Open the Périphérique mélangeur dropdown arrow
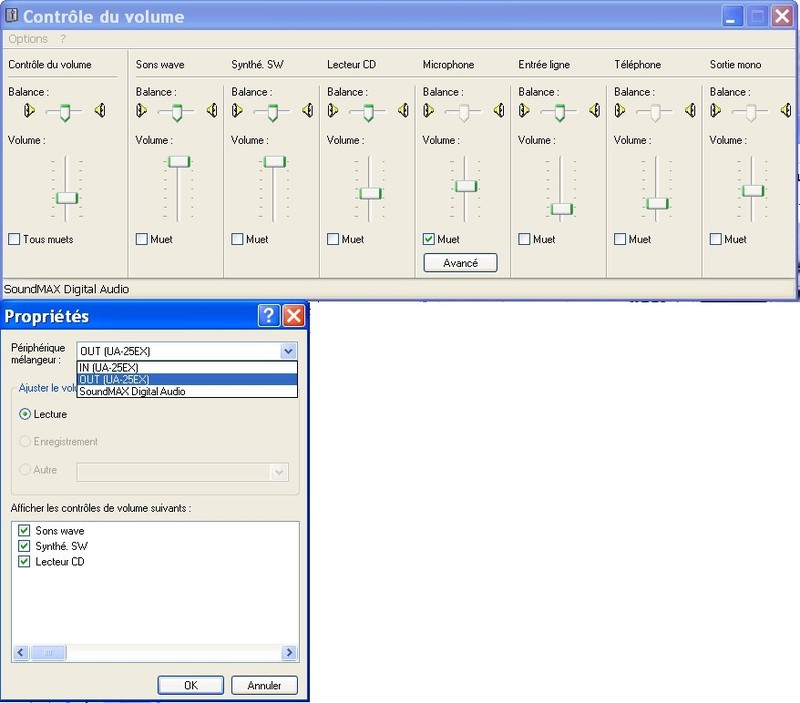This screenshot has width=800, height=703. [x=288, y=351]
